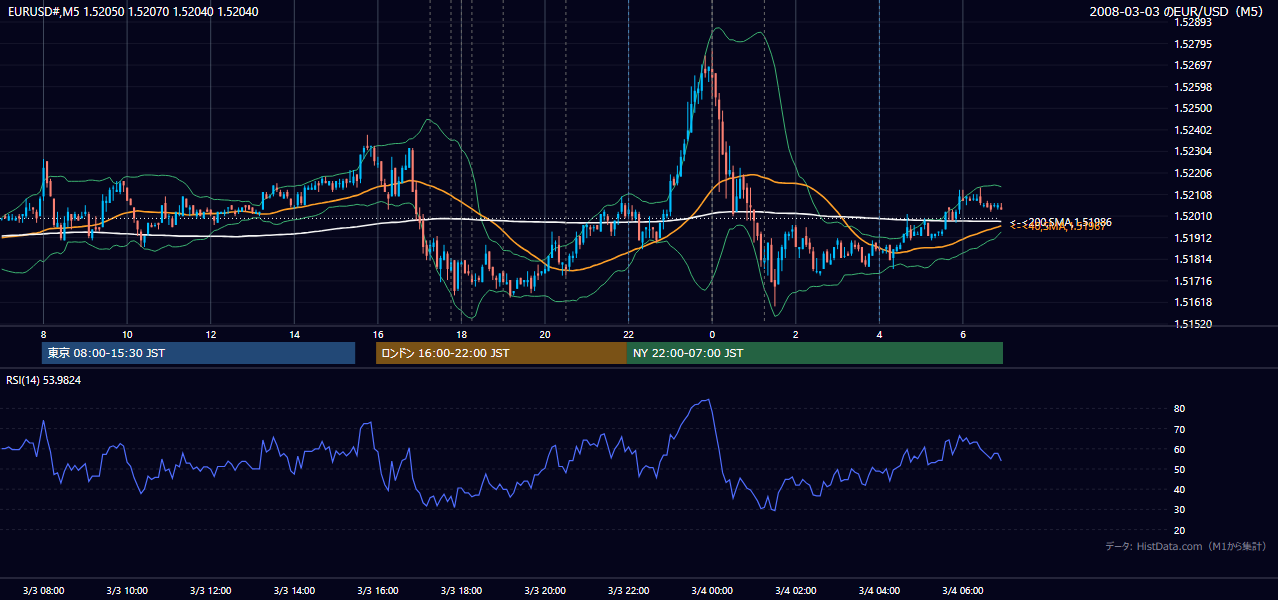This screenshot has width=1278, height=600.
Task: Click the 3/4 06:00 date axis label
Action: (x=962, y=590)
